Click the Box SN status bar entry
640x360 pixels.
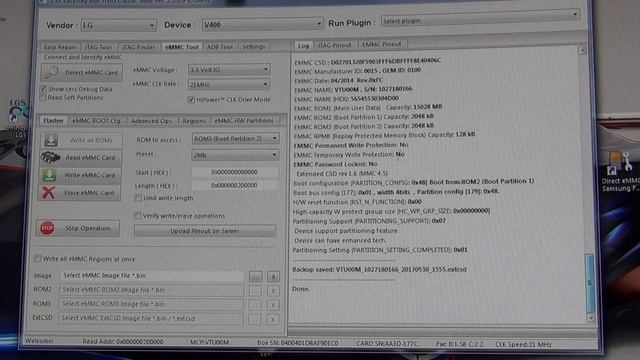(298, 343)
